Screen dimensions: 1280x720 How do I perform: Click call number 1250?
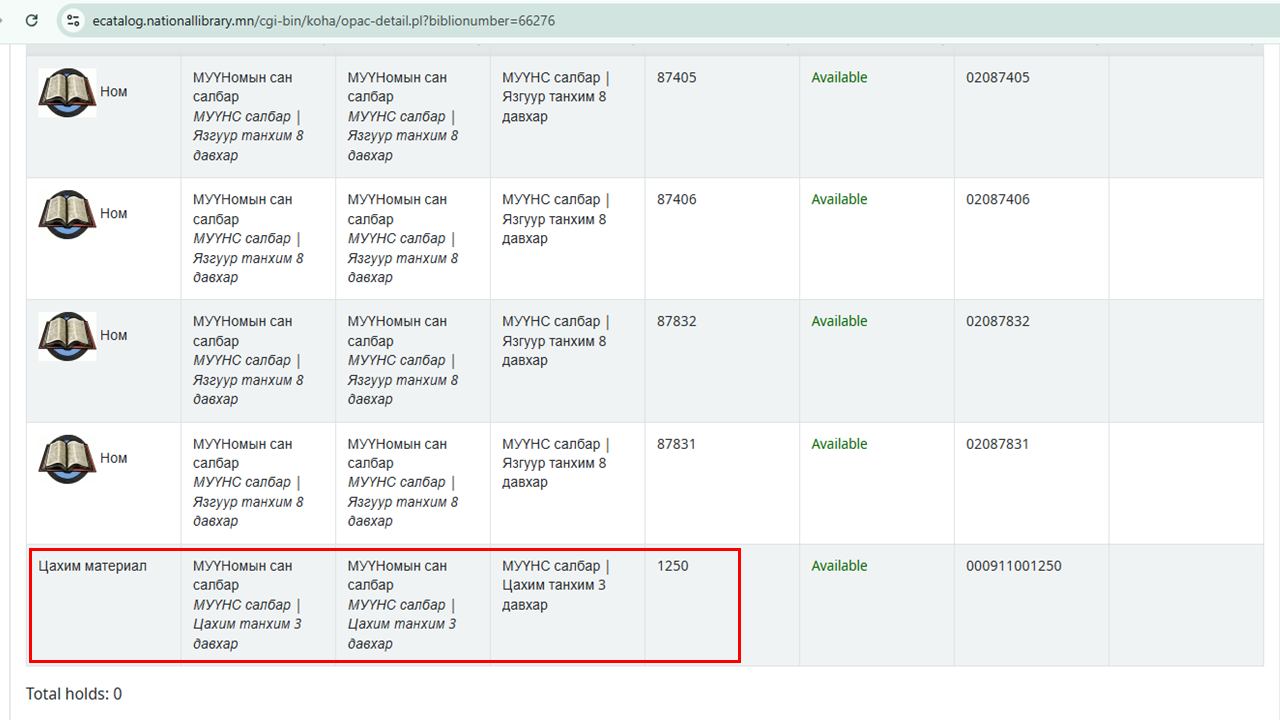(x=672, y=566)
